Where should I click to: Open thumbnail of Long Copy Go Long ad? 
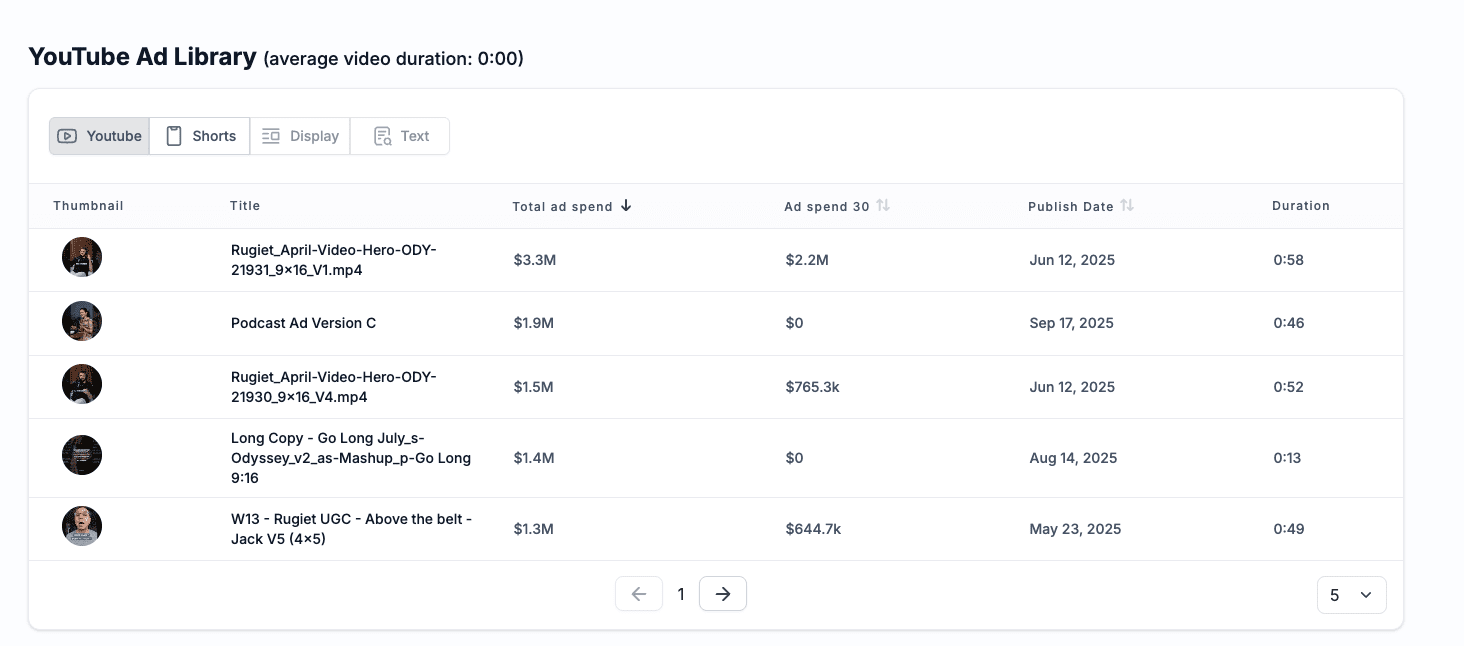coord(82,455)
